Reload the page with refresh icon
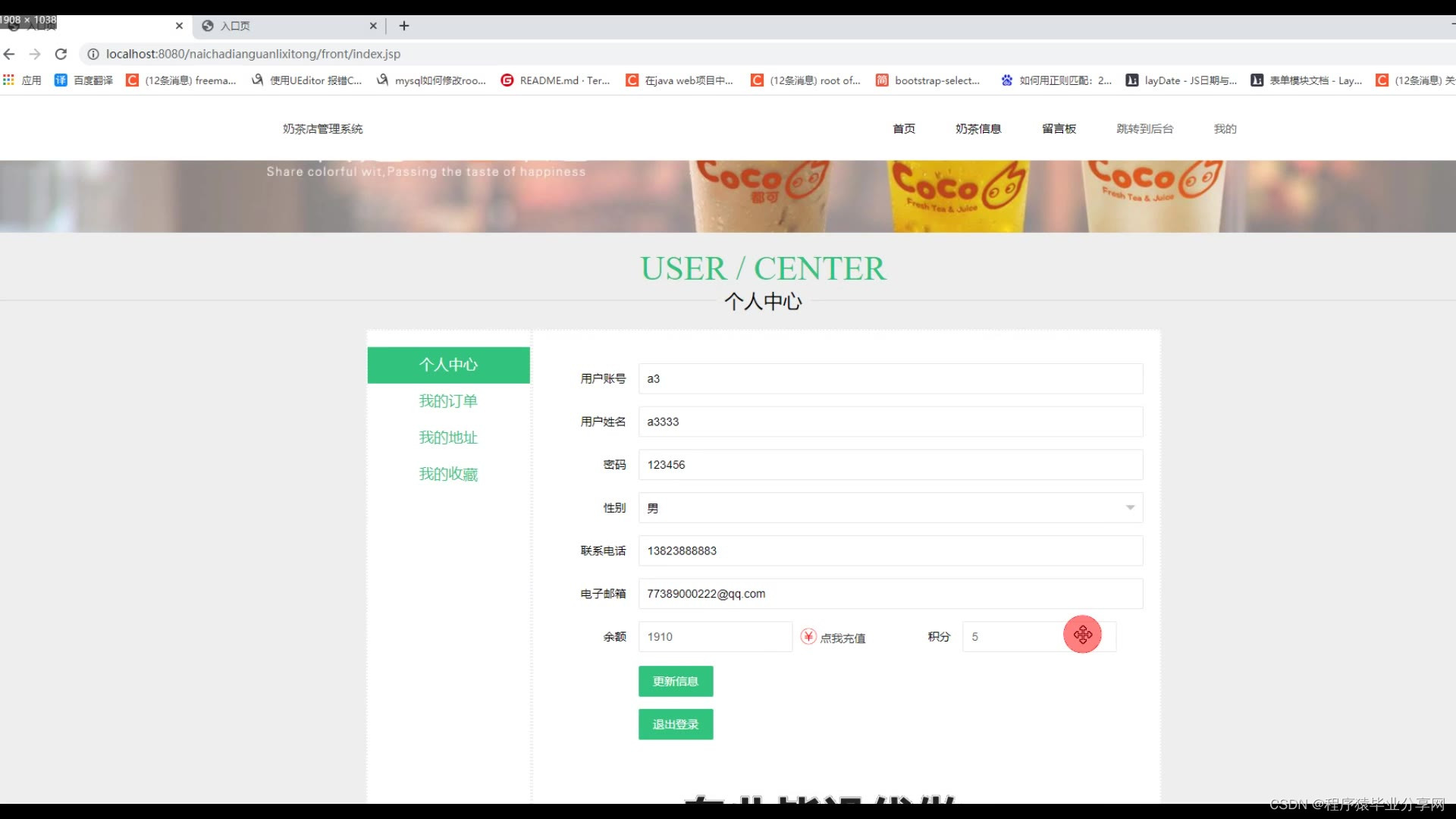 61,54
